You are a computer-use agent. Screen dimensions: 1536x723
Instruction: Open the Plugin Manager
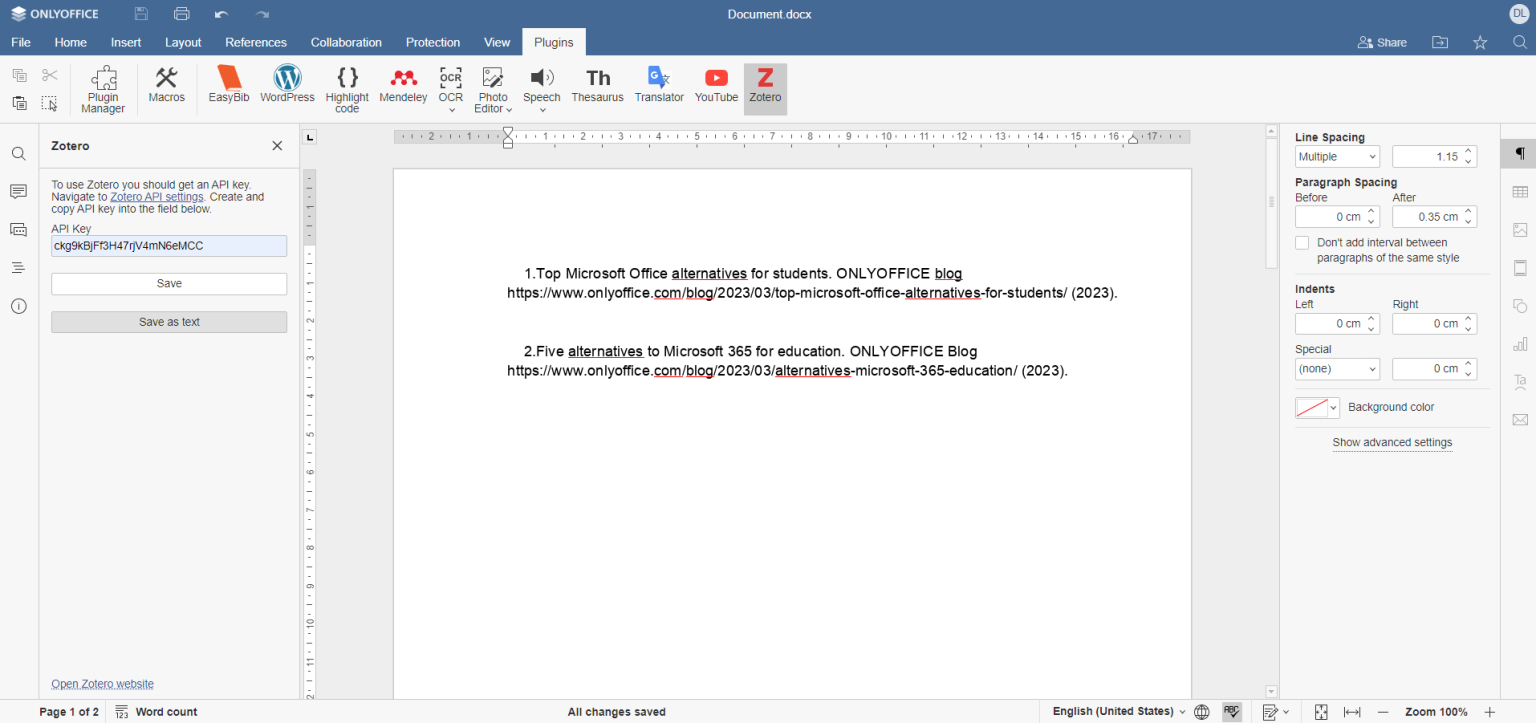[x=102, y=89]
